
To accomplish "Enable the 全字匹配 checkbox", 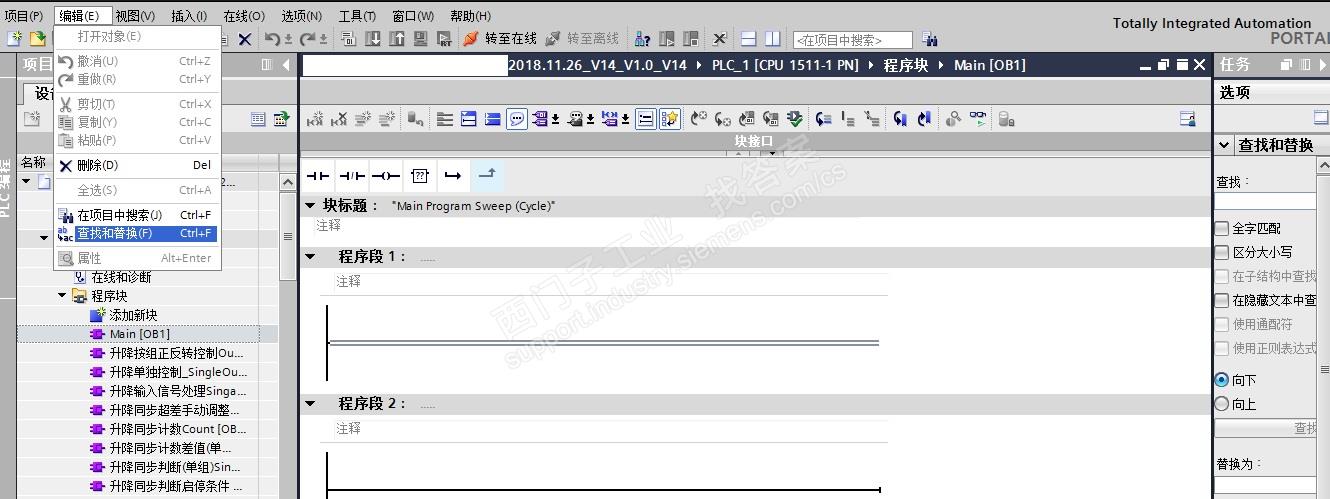I will [x=1222, y=229].
